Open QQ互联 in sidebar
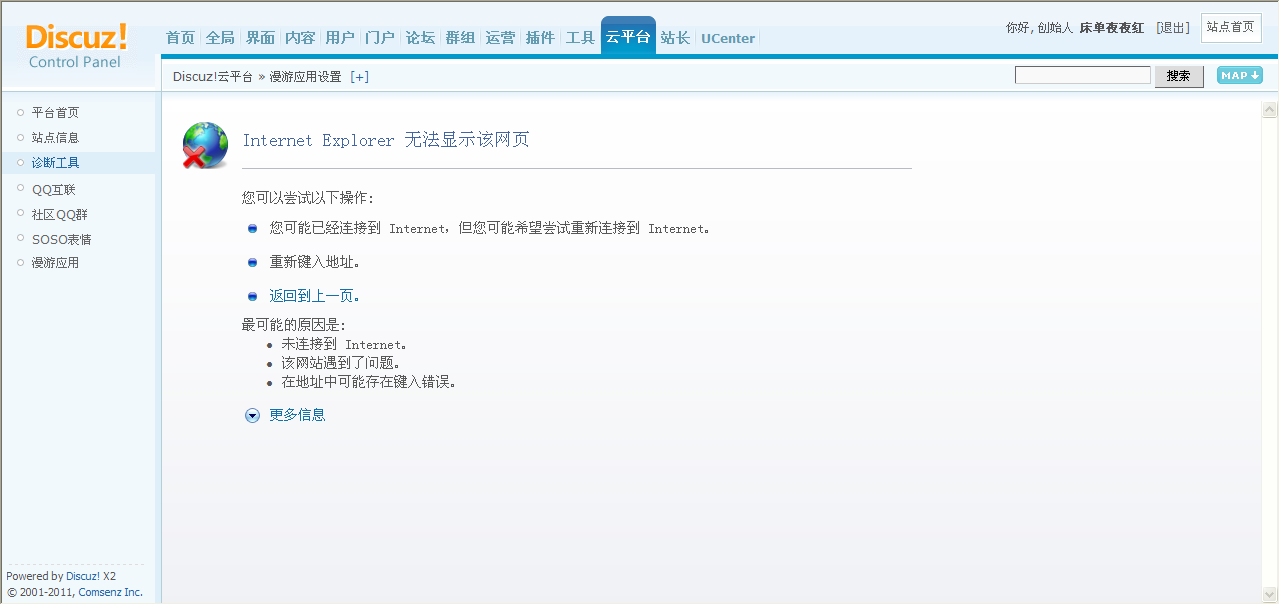The image size is (1280, 605). pyautogui.click(x=53, y=190)
